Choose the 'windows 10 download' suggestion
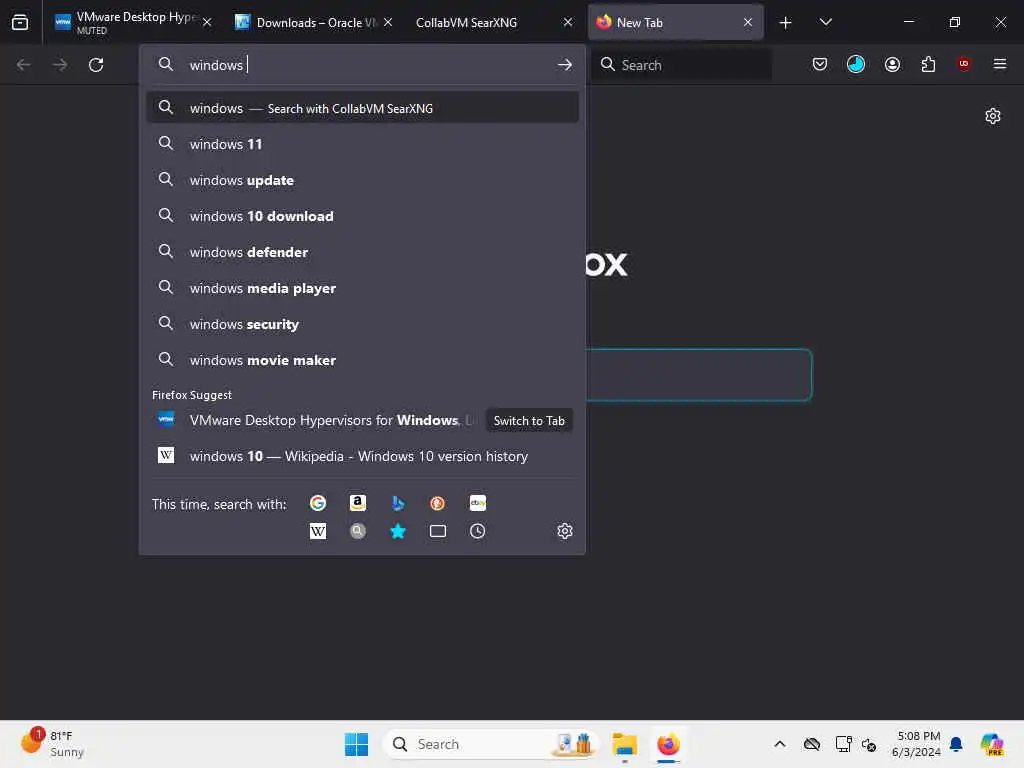The image size is (1024, 768). click(362, 216)
